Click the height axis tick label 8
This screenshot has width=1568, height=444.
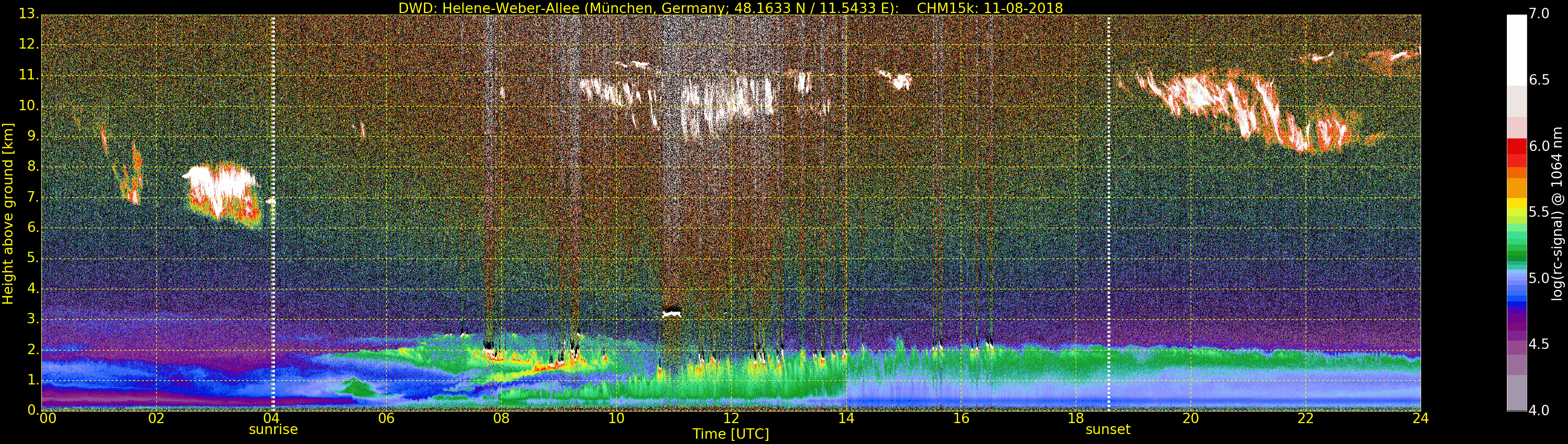pos(32,167)
